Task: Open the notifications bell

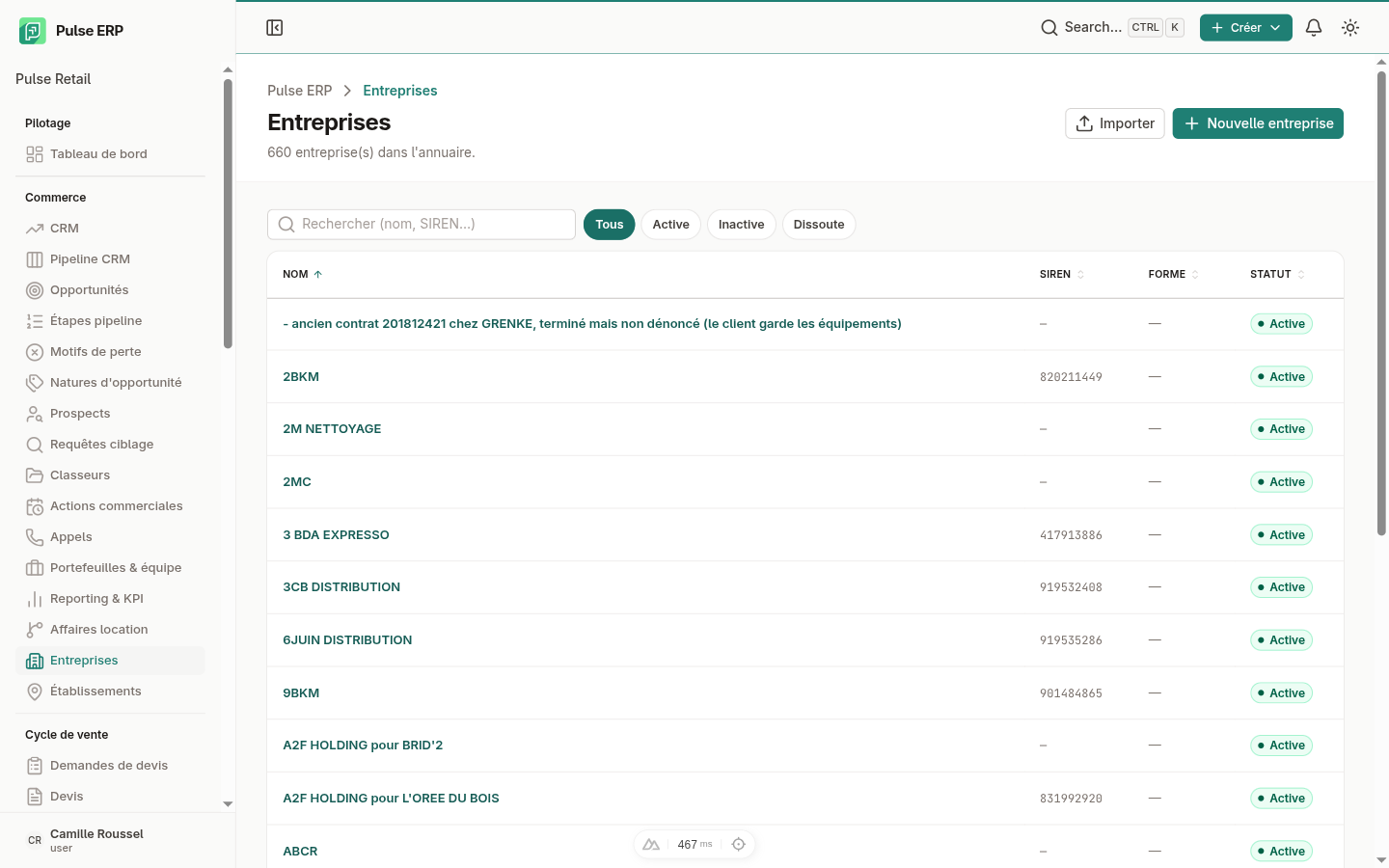Action: (1314, 28)
